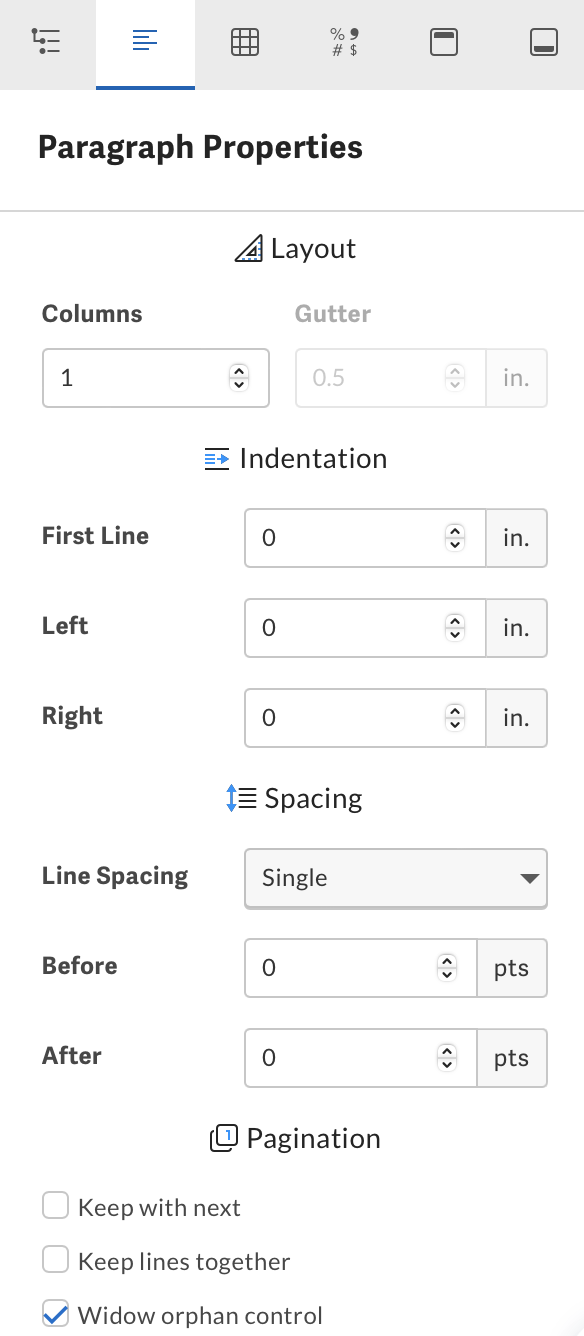584x1336 pixels.
Task: Click the Layout ruler icon
Action: [248, 249]
